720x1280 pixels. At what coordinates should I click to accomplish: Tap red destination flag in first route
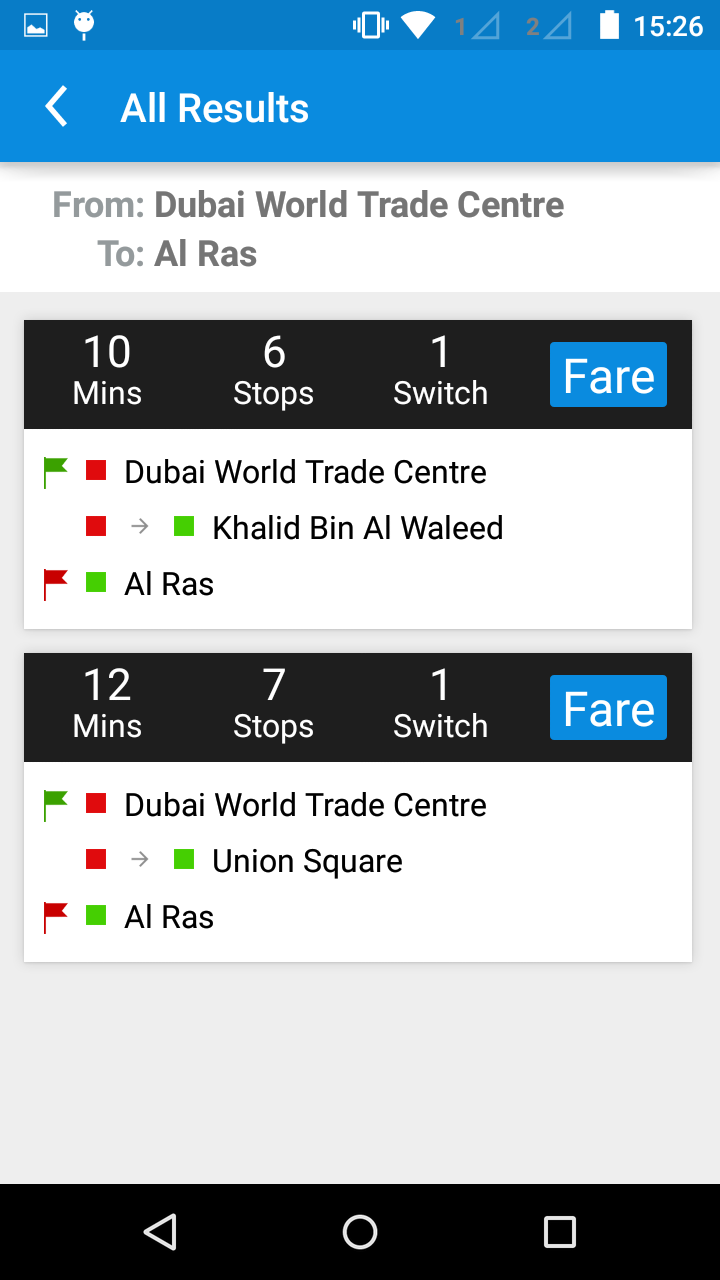tap(55, 584)
